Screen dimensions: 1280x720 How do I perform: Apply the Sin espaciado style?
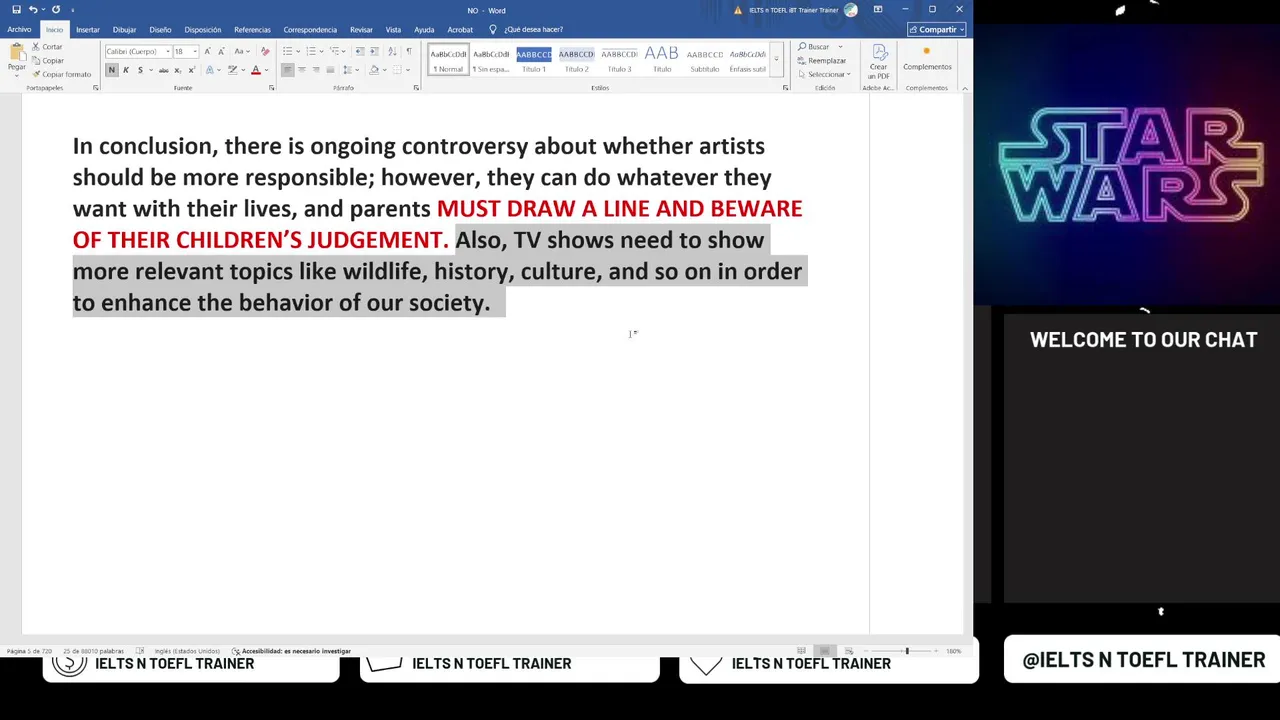coord(491,60)
